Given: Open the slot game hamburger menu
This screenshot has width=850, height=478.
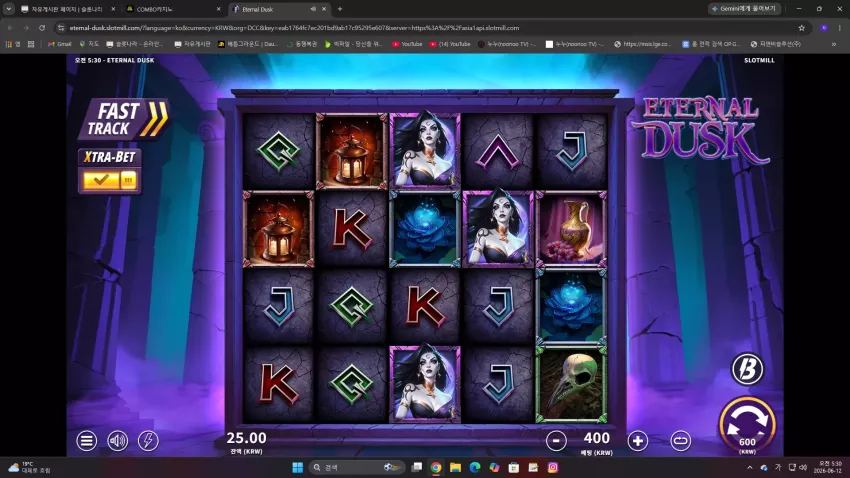Looking at the screenshot, I should [x=86, y=441].
